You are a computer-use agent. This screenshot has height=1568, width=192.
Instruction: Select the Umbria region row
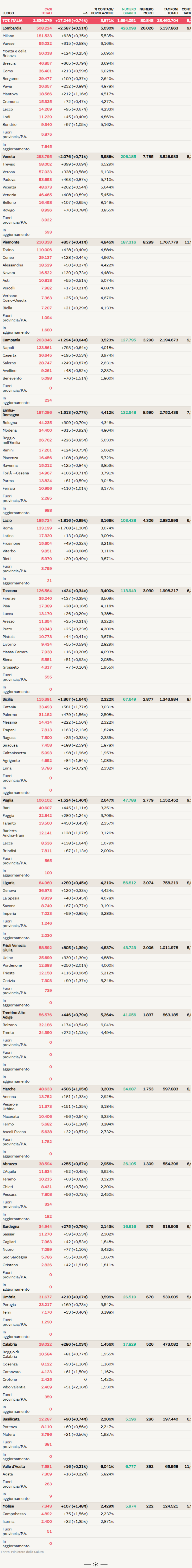(x=96, y=1297)
